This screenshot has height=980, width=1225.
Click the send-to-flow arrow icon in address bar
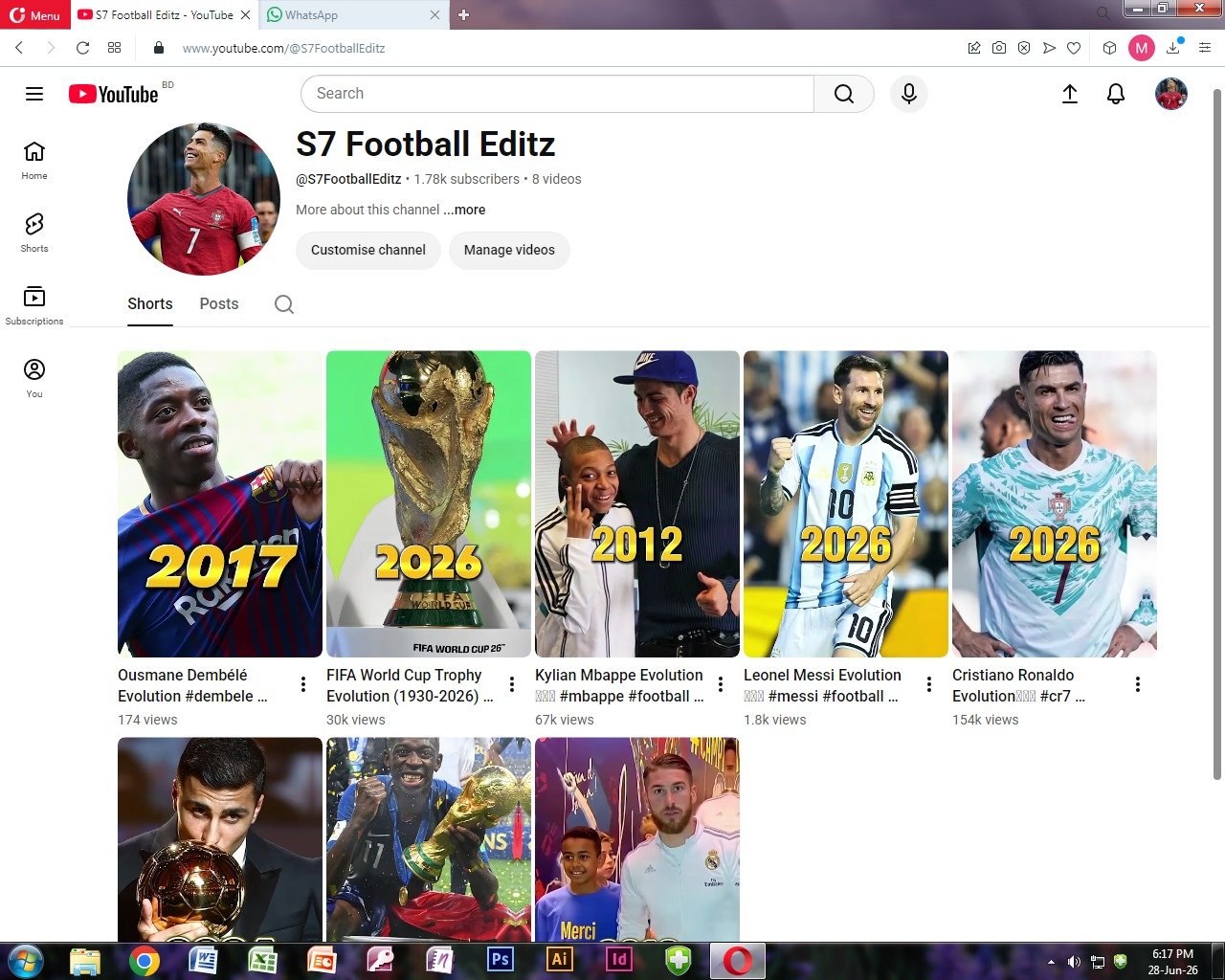(1049, 48)
